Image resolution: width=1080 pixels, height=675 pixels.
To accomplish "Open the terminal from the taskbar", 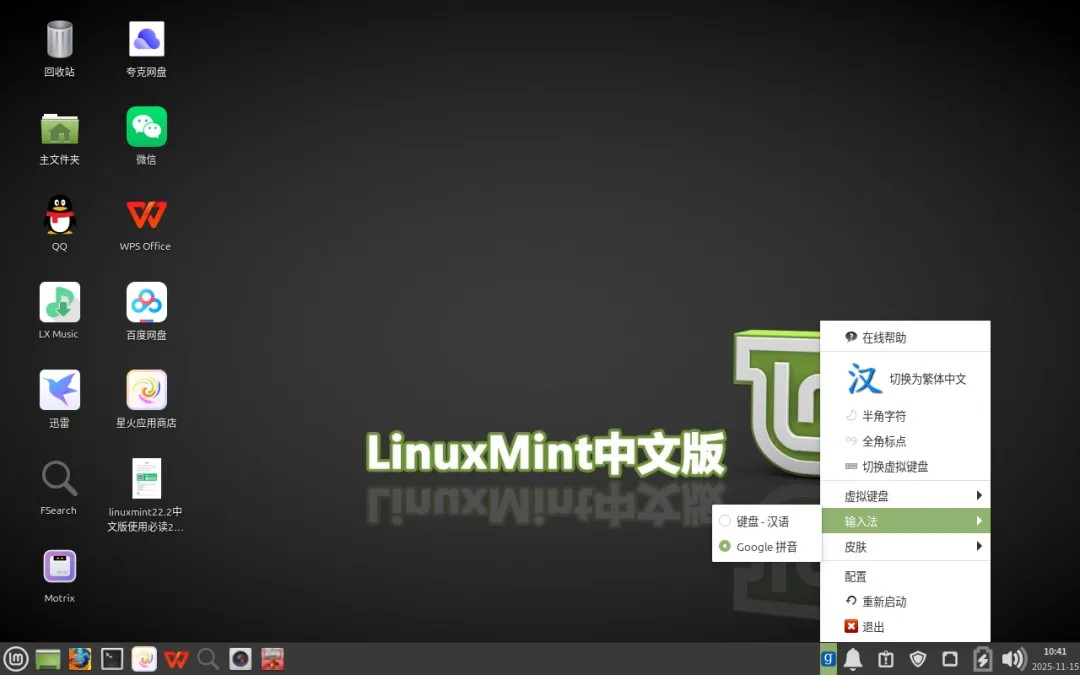I will 112,659.
